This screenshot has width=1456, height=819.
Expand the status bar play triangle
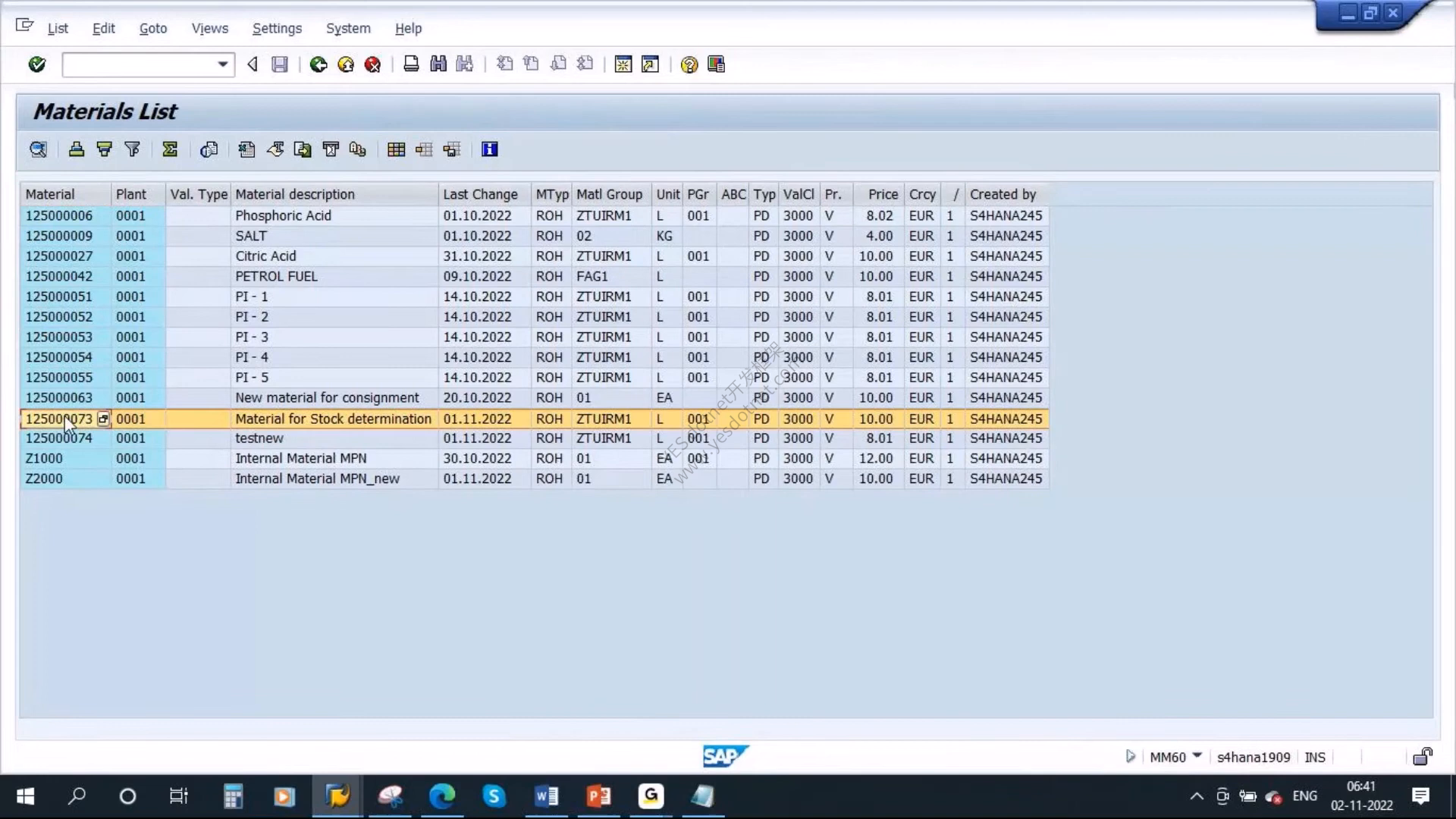(1130, 756)
